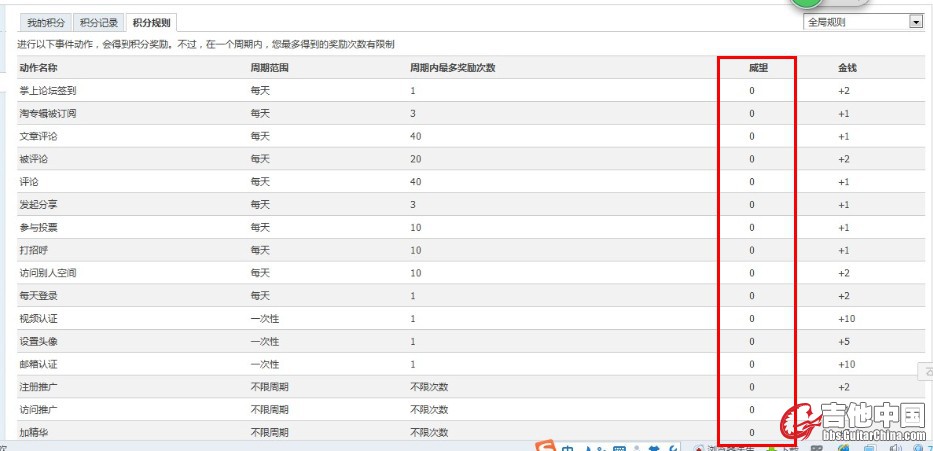
Task: Open the Sogou soft keyboard icon
Action: point(619,447)
